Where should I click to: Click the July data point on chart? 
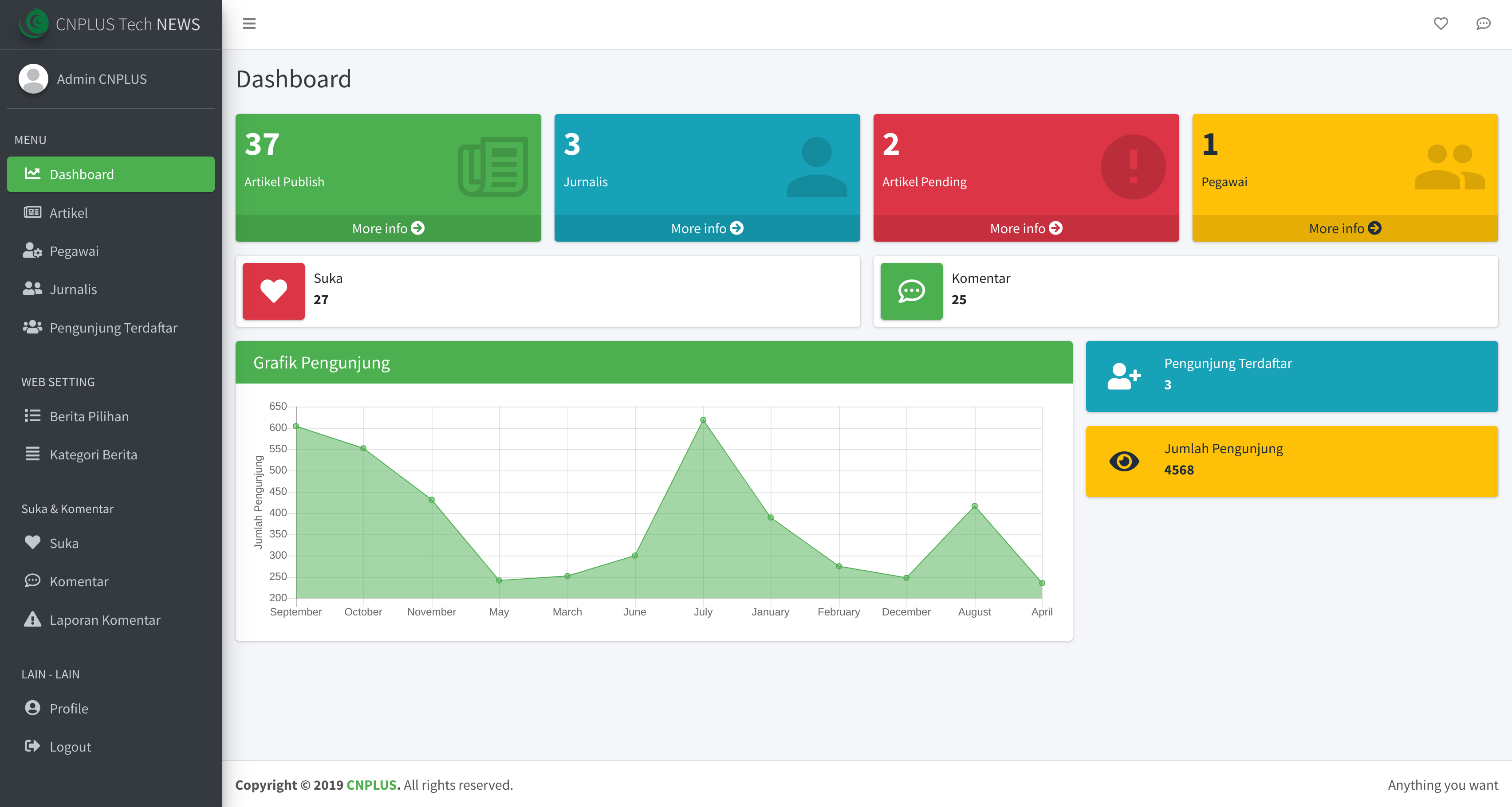tap(703, 420)
